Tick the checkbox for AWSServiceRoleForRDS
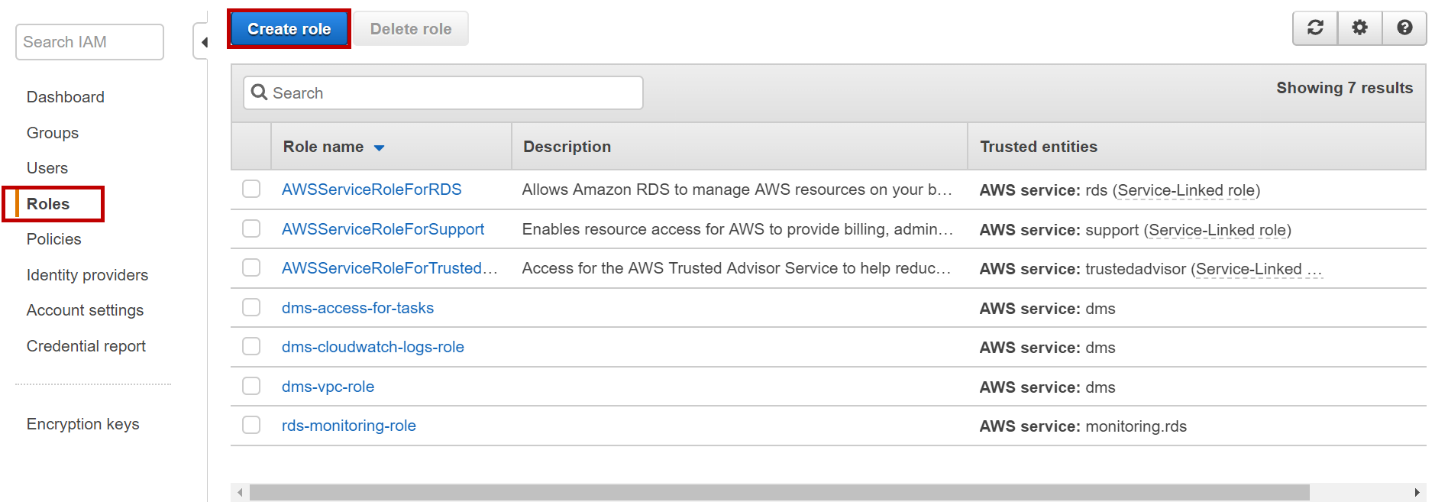 pos(251,189)
